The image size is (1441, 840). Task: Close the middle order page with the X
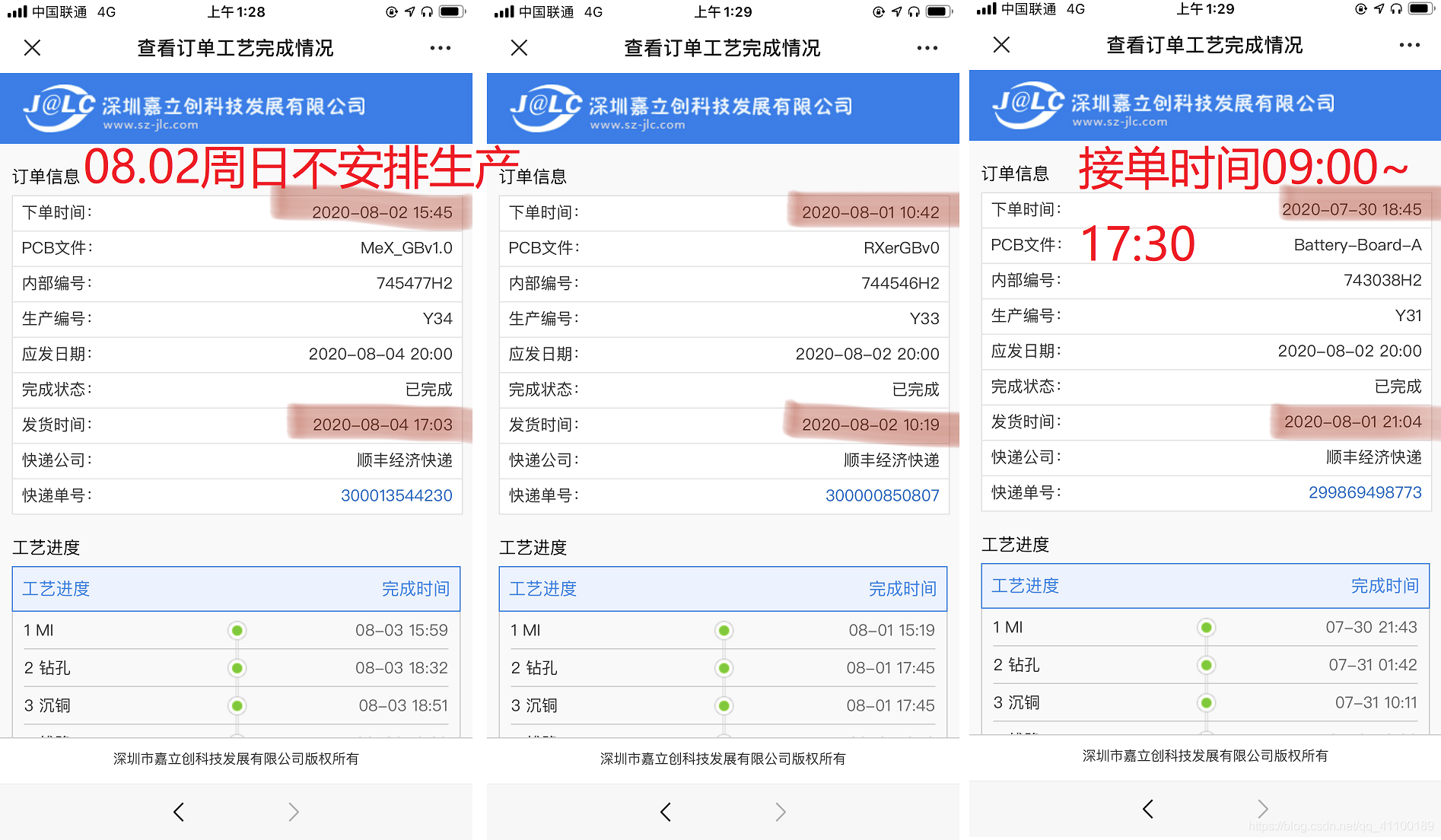click(518, 47)
